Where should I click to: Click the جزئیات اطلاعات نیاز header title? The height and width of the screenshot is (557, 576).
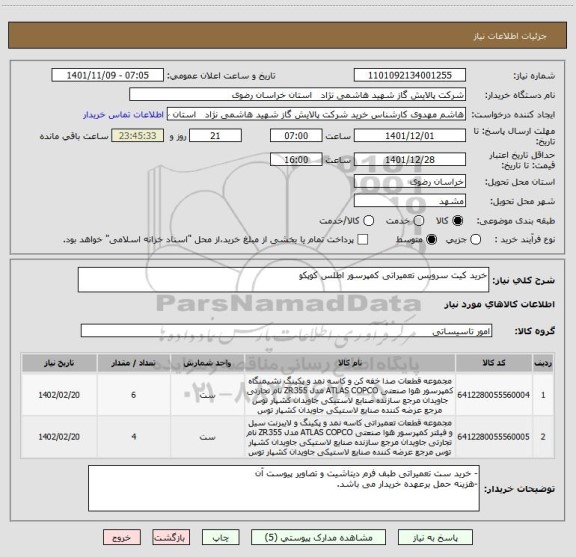pyautogui.click(x=510, y=36)
